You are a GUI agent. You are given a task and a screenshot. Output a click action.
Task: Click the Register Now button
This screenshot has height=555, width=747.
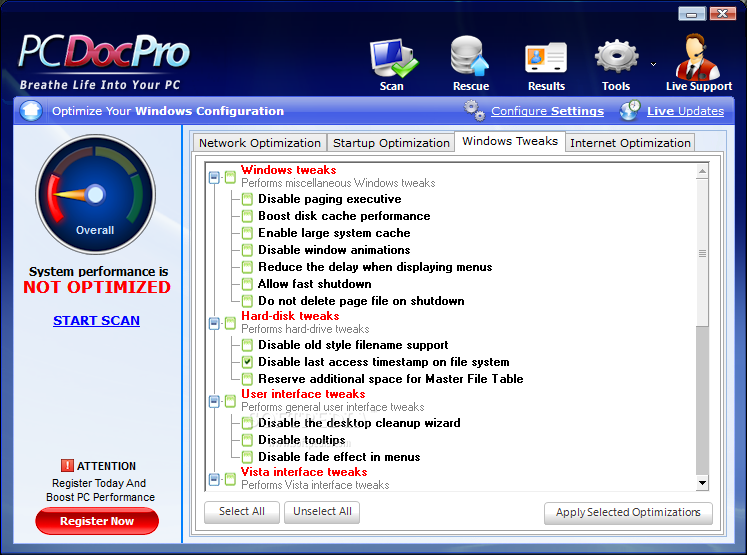click(x=97, y=521)
